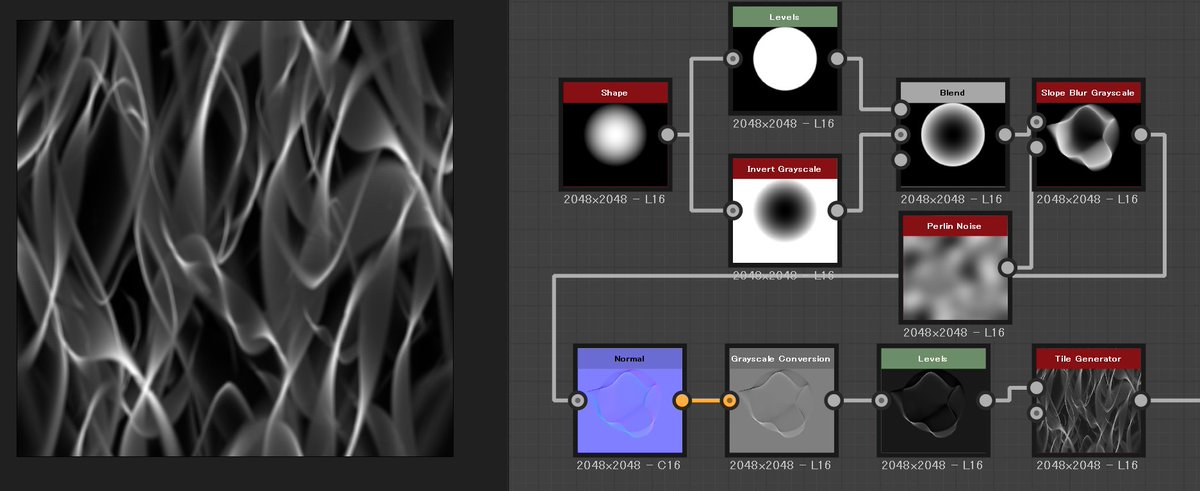Click the "2048x2048 - C16" label under Normal

point(629,465)
